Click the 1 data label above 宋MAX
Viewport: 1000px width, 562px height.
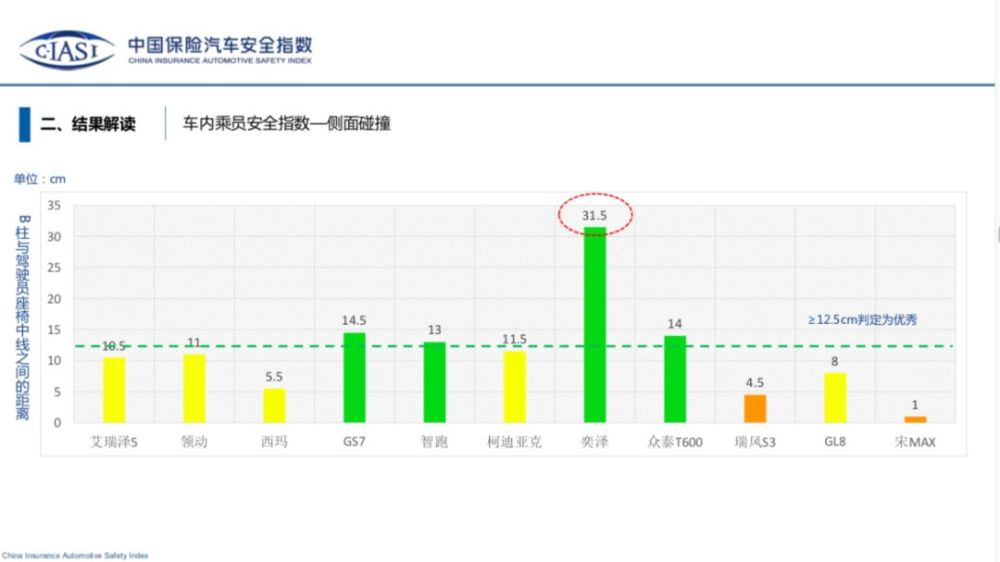click(x=915, y=405)
